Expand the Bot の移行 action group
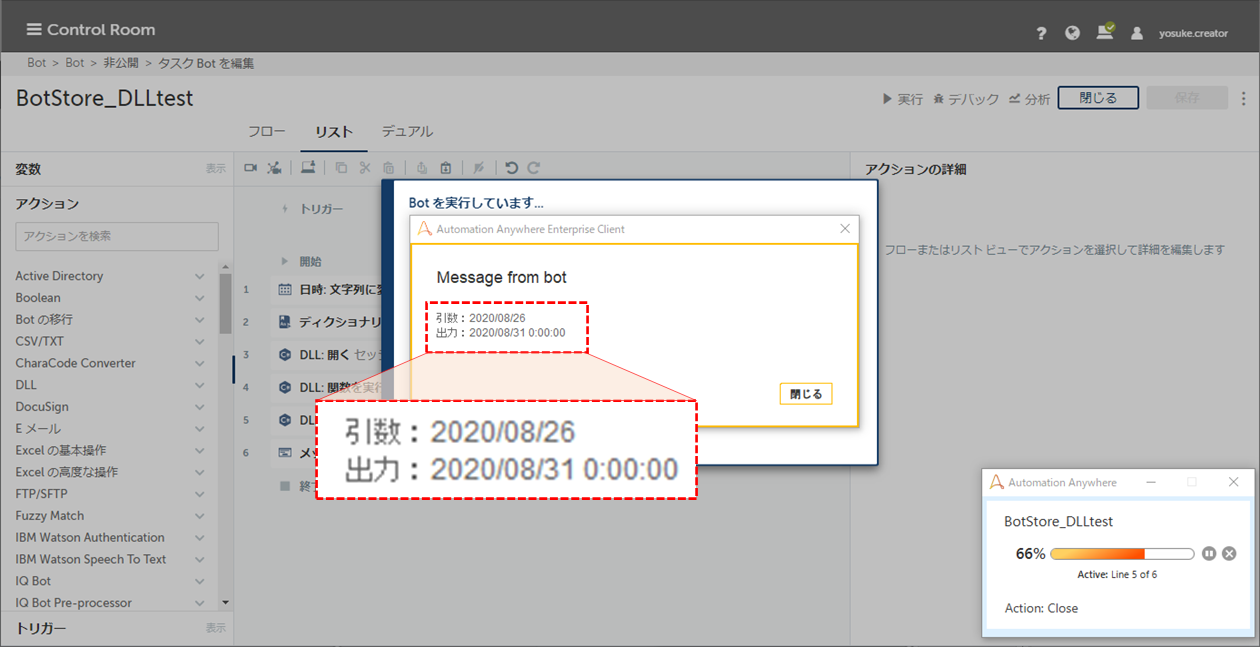This screenshot has height=647, width=1260. tap(200, 320)
